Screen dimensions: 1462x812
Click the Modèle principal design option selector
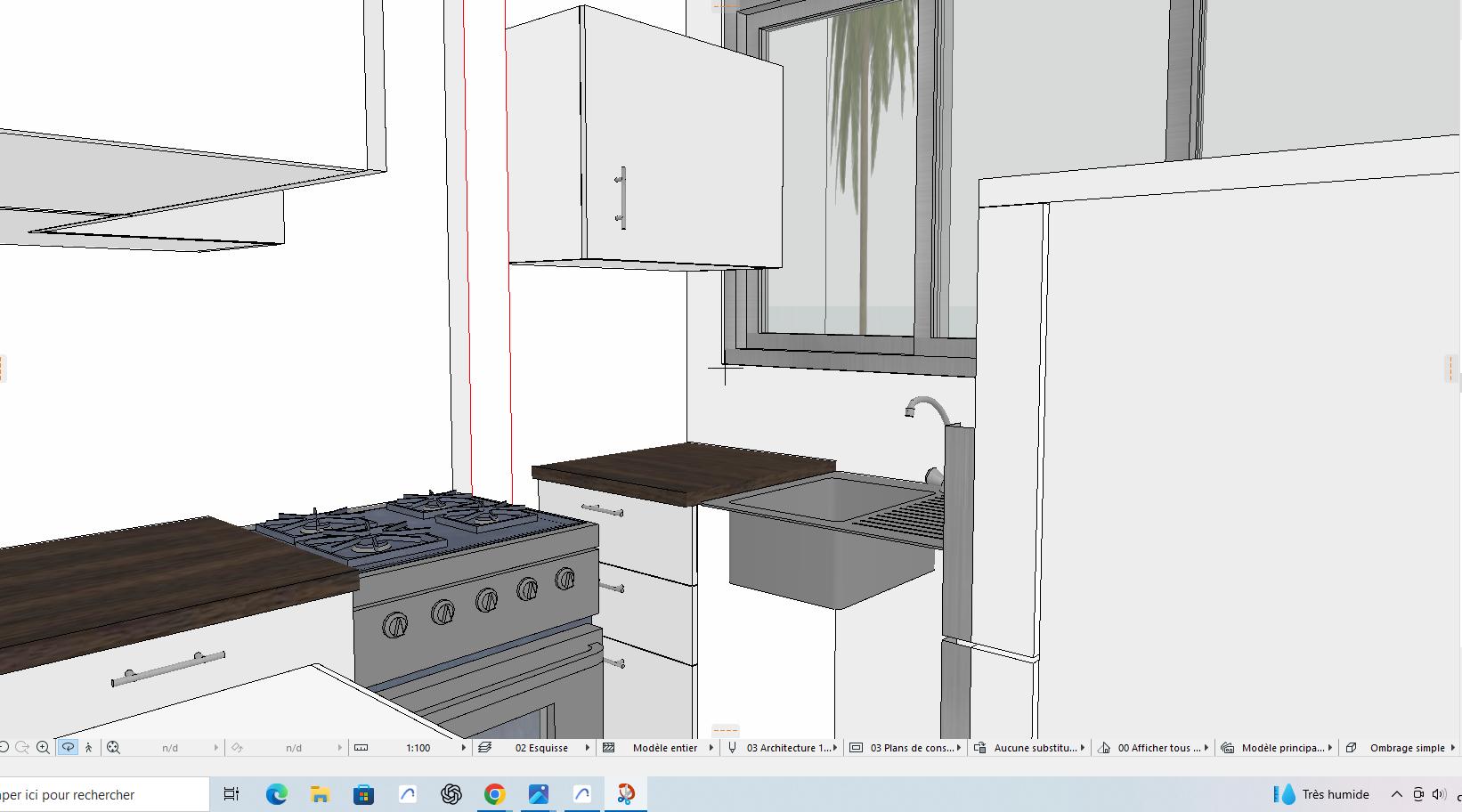(1282, 748)
